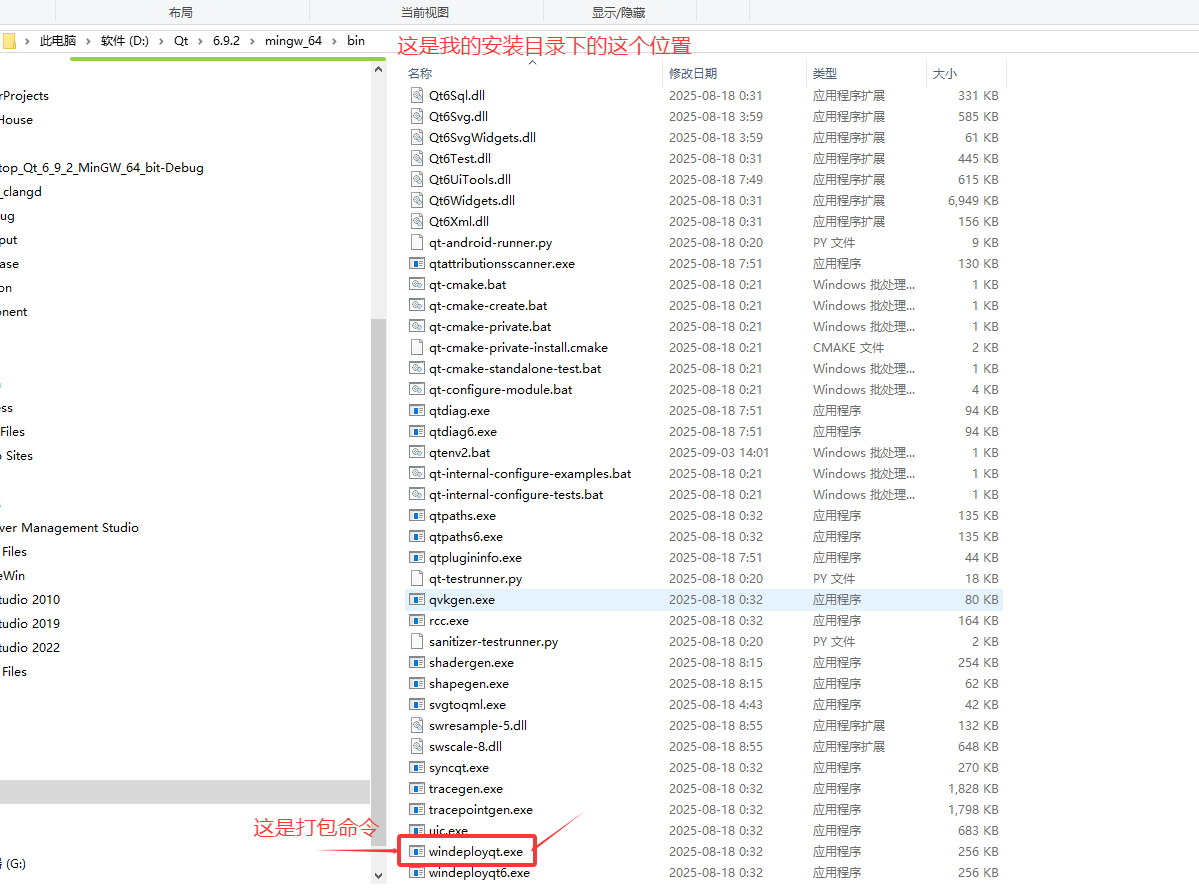This screenshot has height=891, width=1199.
Task: Click the swresample-5.dll file icon
Action: pos(417,726)
